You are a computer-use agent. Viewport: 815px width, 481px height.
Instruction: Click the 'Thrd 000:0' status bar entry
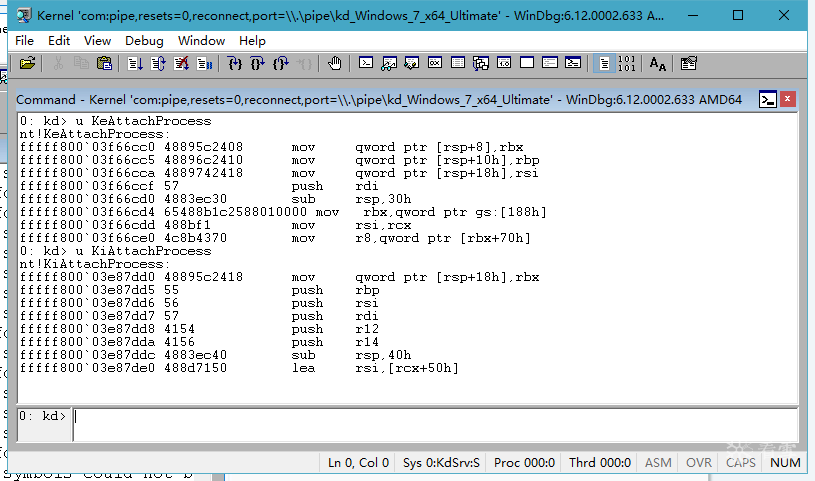coord(600,462)
